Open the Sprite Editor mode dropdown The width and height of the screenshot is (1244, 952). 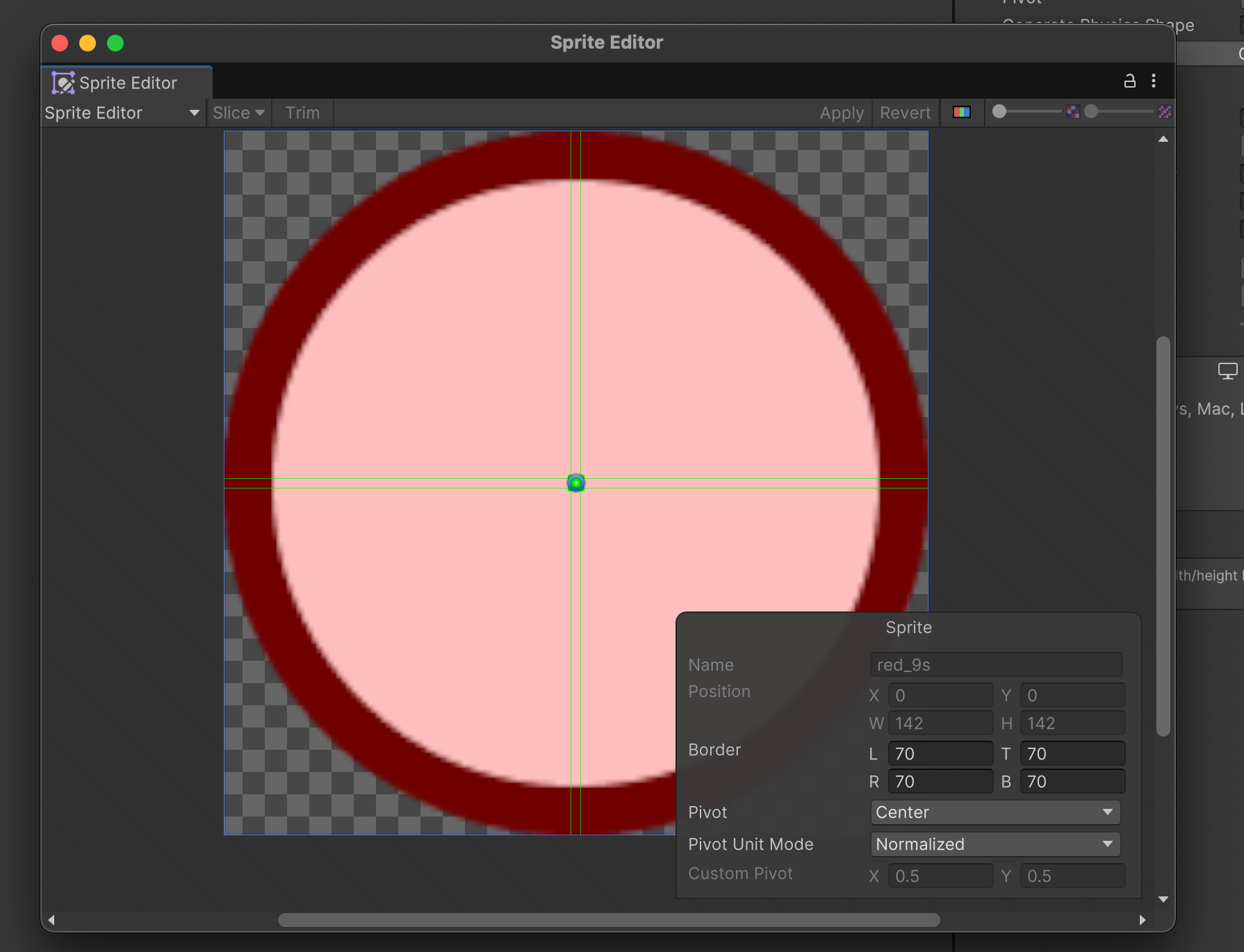[122, 113]
